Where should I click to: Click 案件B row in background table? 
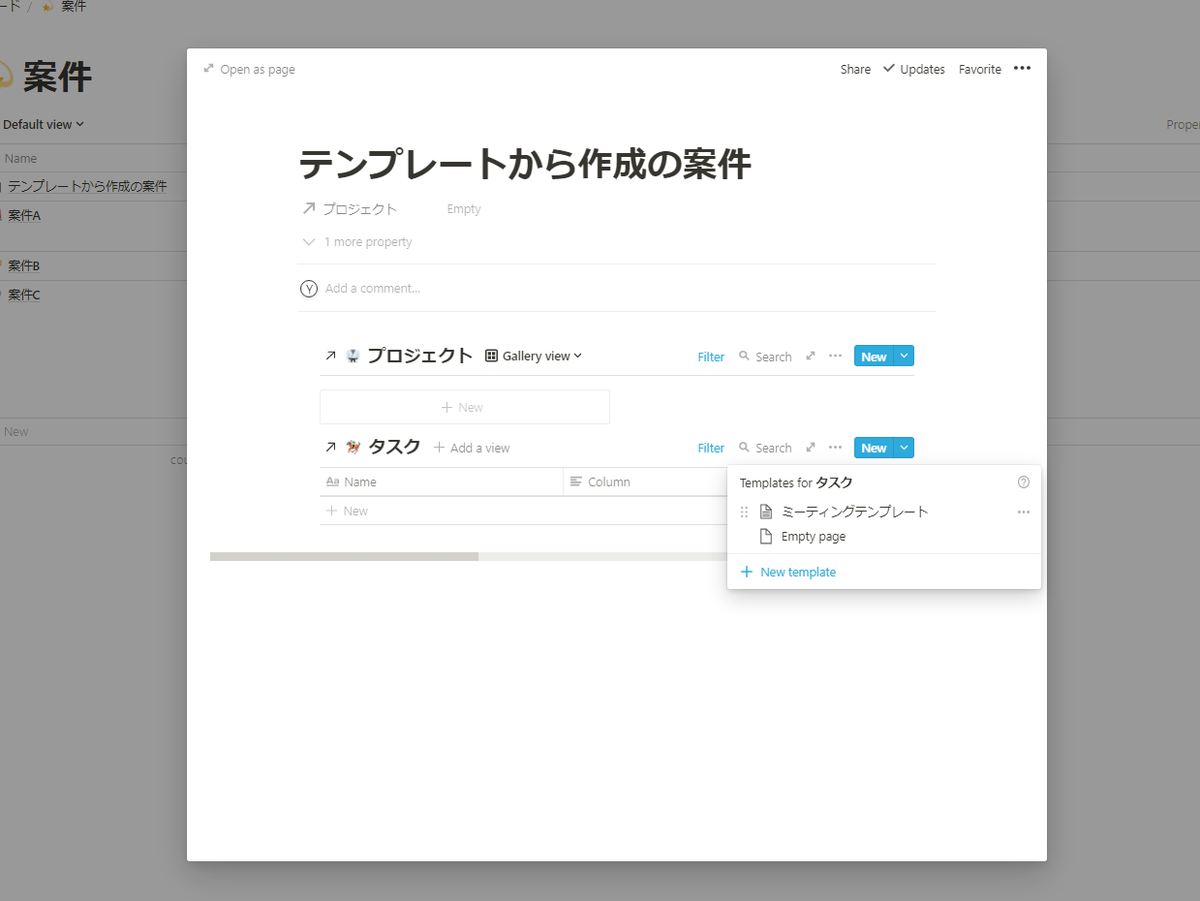tap(24, 266)
